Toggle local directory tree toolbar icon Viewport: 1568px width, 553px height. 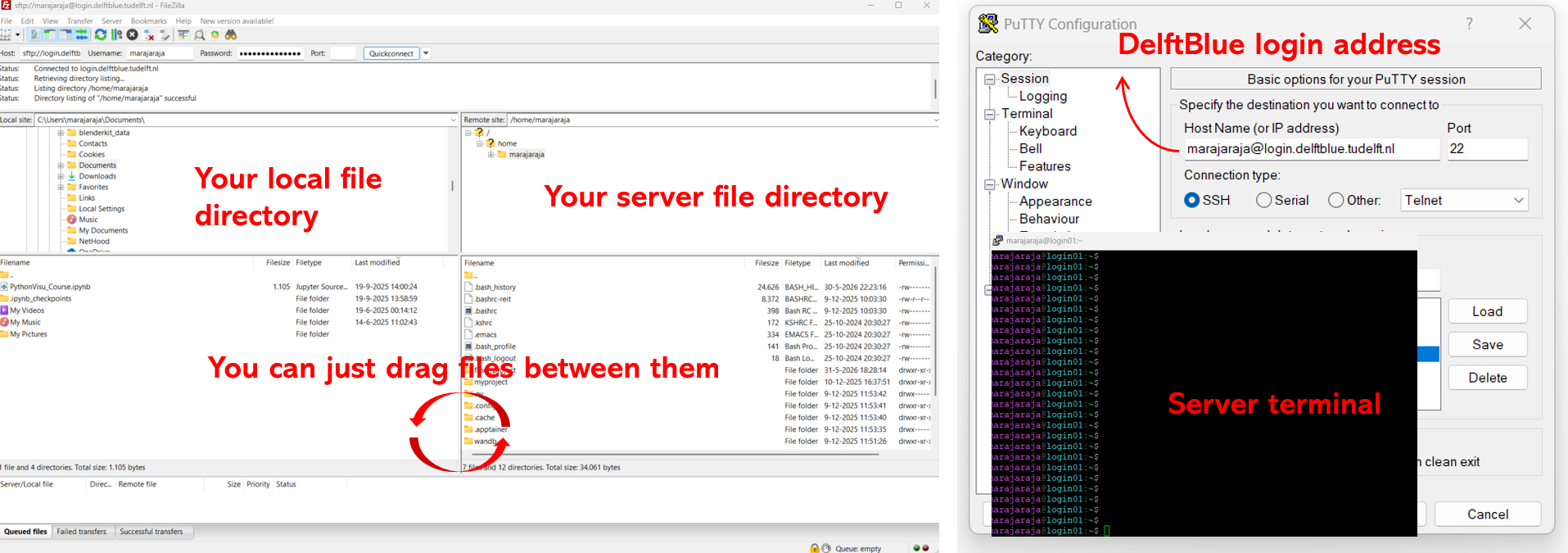coord(50,34)
